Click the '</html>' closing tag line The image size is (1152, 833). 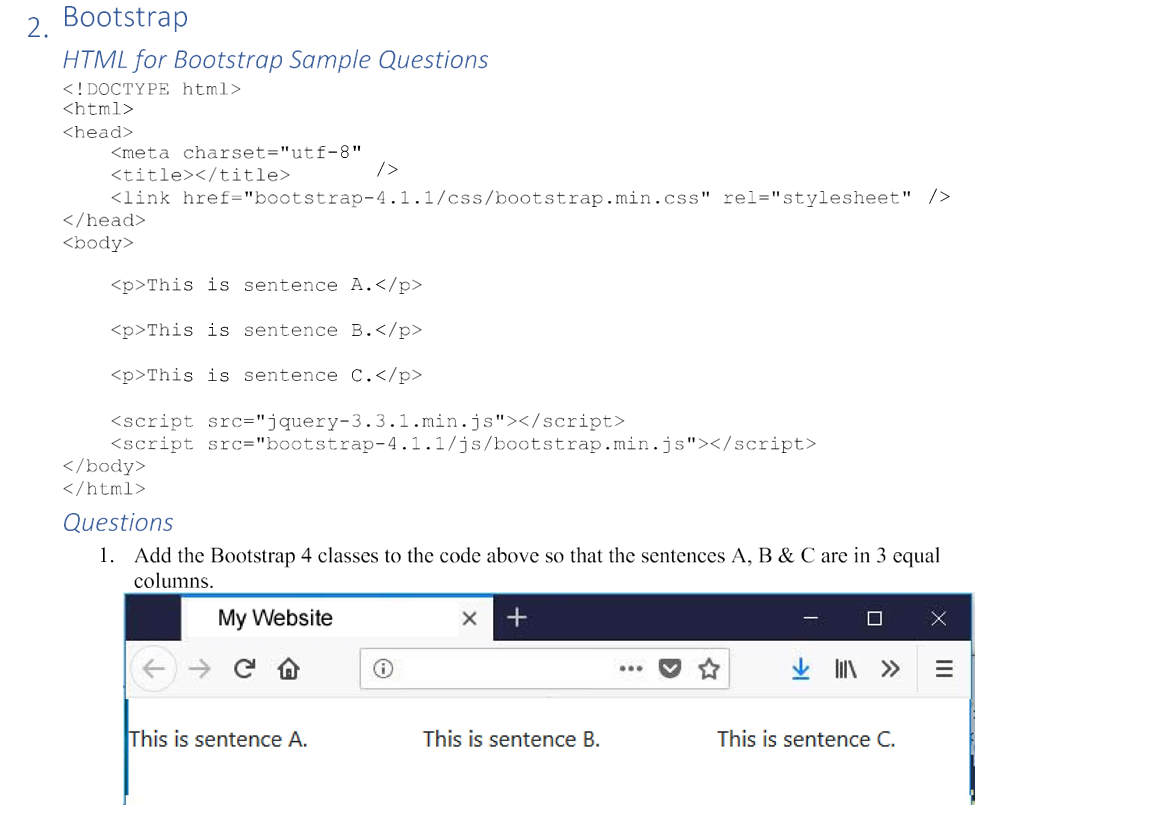(104, 489)
